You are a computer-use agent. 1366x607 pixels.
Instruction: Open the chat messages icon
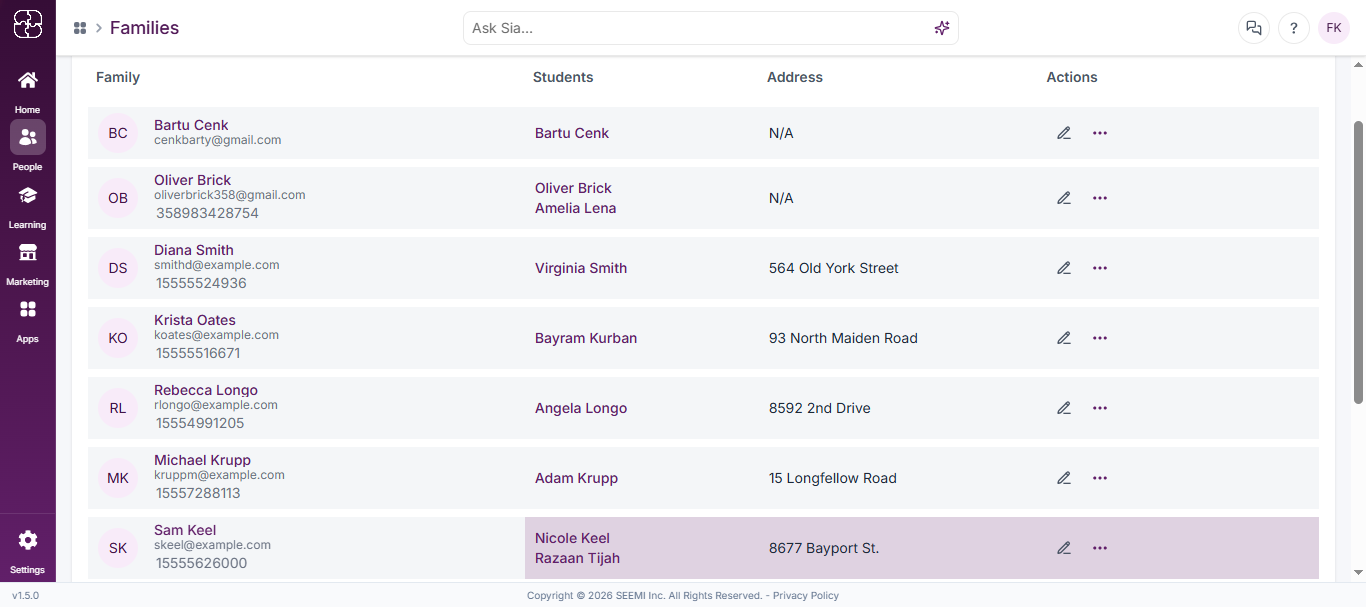(x=1254, y=28)
